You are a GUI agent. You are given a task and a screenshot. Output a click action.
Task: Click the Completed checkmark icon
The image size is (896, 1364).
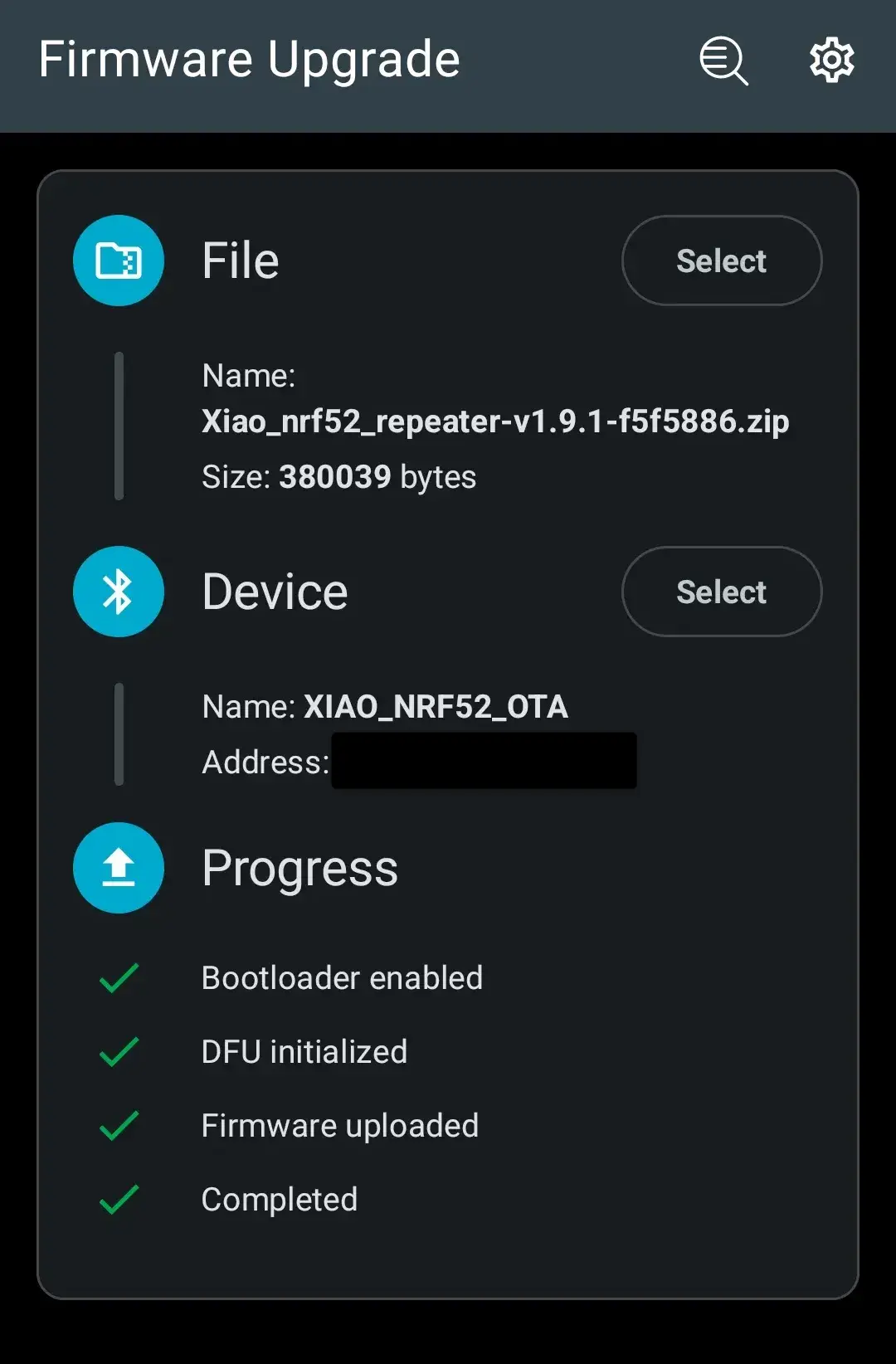[119, 1200]
